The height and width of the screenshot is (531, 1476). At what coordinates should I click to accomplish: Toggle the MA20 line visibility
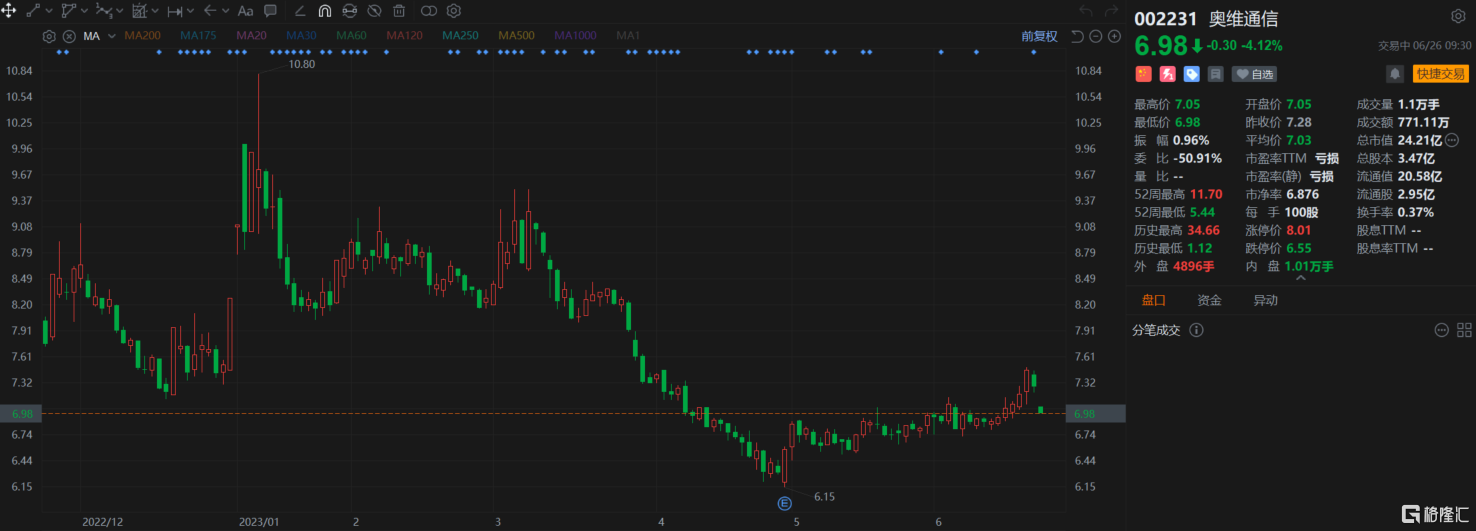coord(251,36)
